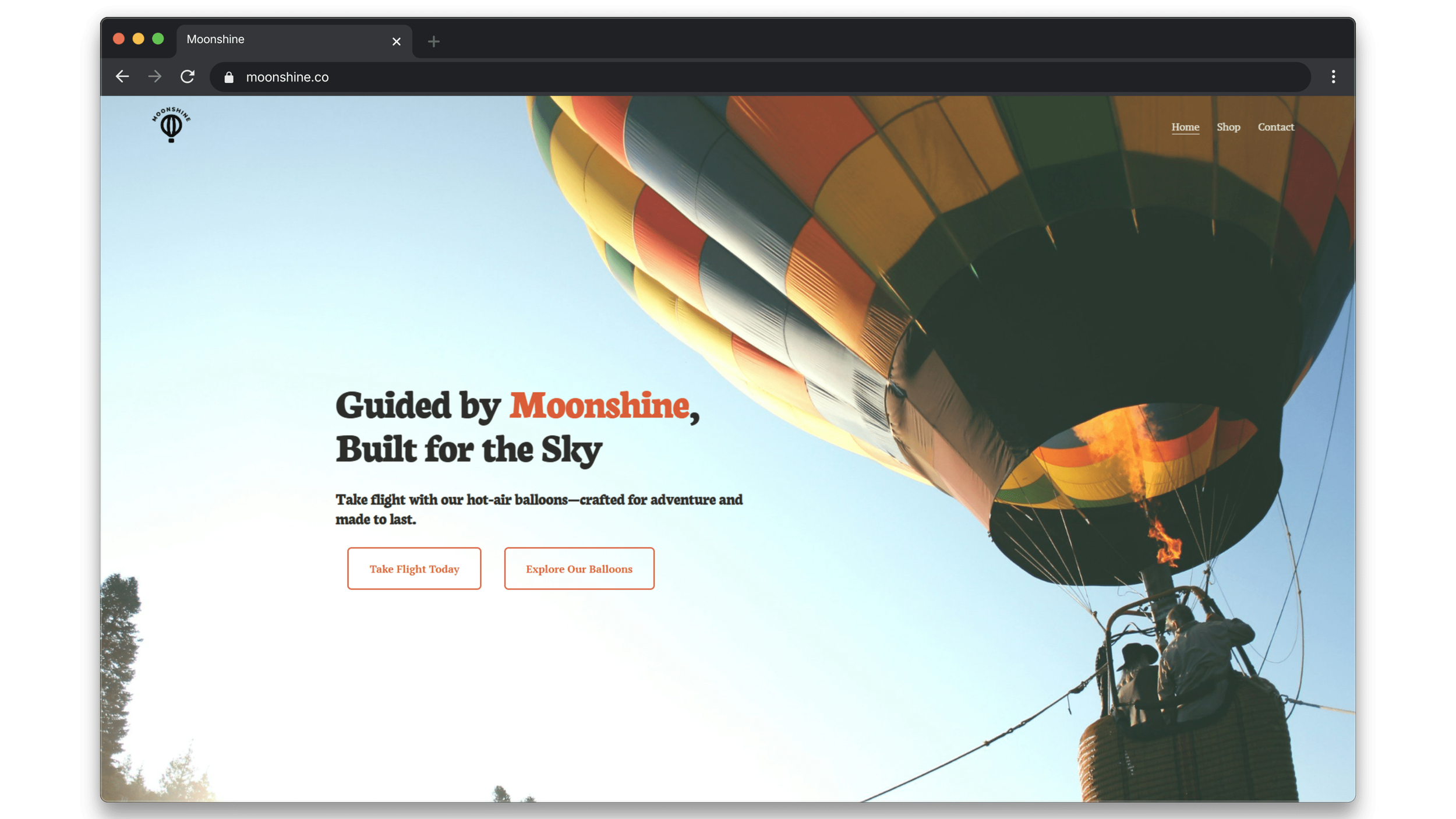Open the three-dot browser menu
Screen dimensions: 1456x819
click(1333, 77)
